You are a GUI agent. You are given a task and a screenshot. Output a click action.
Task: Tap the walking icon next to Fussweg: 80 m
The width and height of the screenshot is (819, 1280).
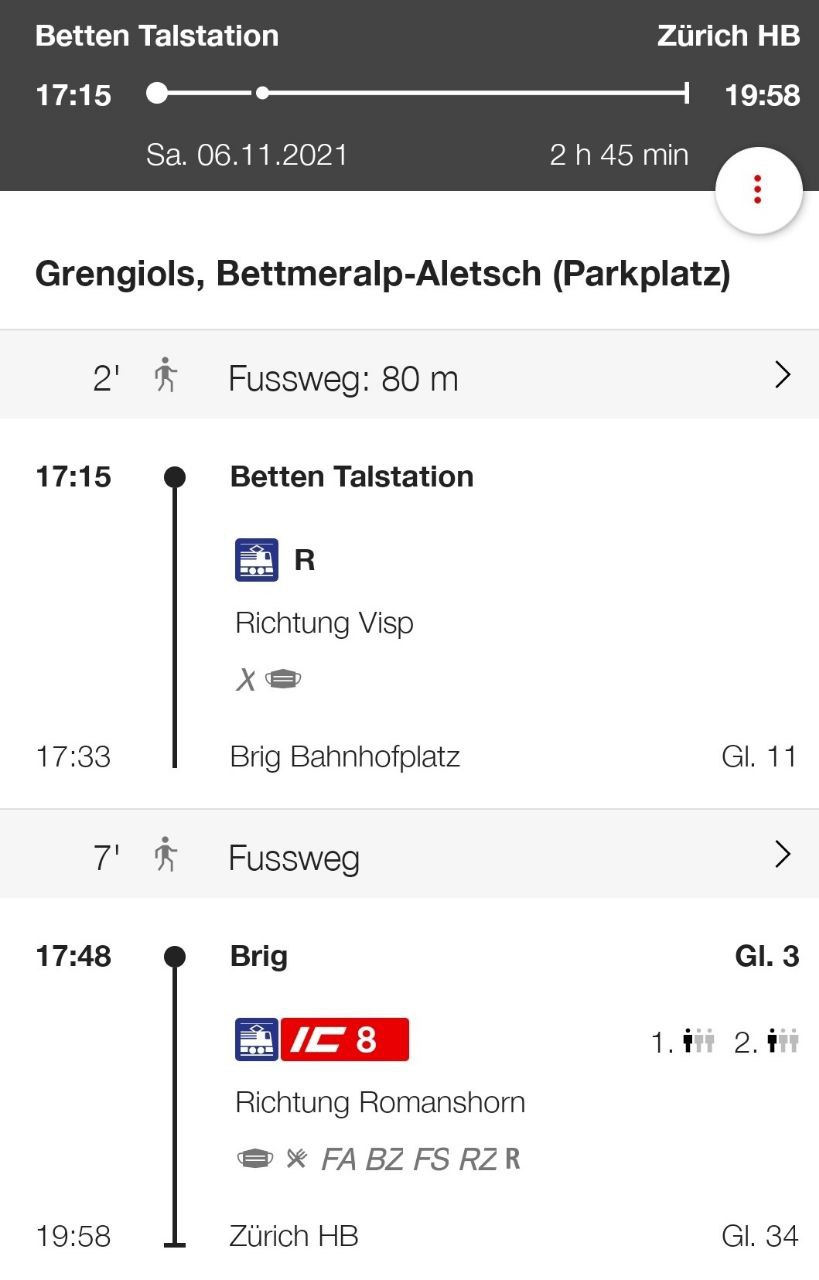tap(165, 378)
